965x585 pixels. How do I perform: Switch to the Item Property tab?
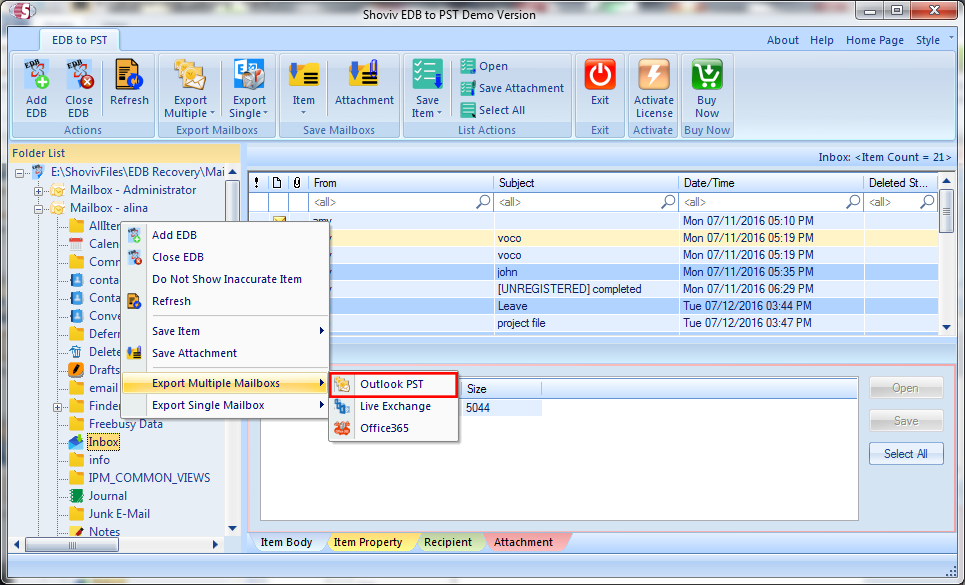coord(367,542)
